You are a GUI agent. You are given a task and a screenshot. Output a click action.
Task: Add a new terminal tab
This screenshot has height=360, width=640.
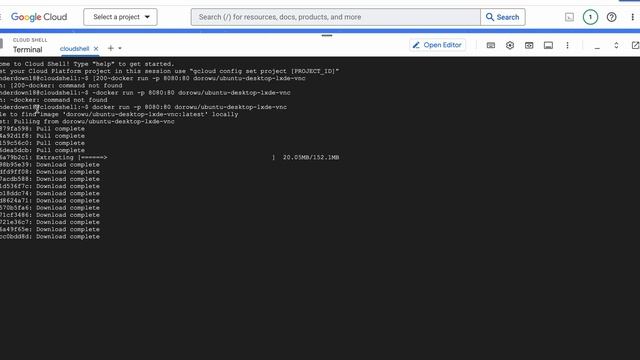coord(111,48)
